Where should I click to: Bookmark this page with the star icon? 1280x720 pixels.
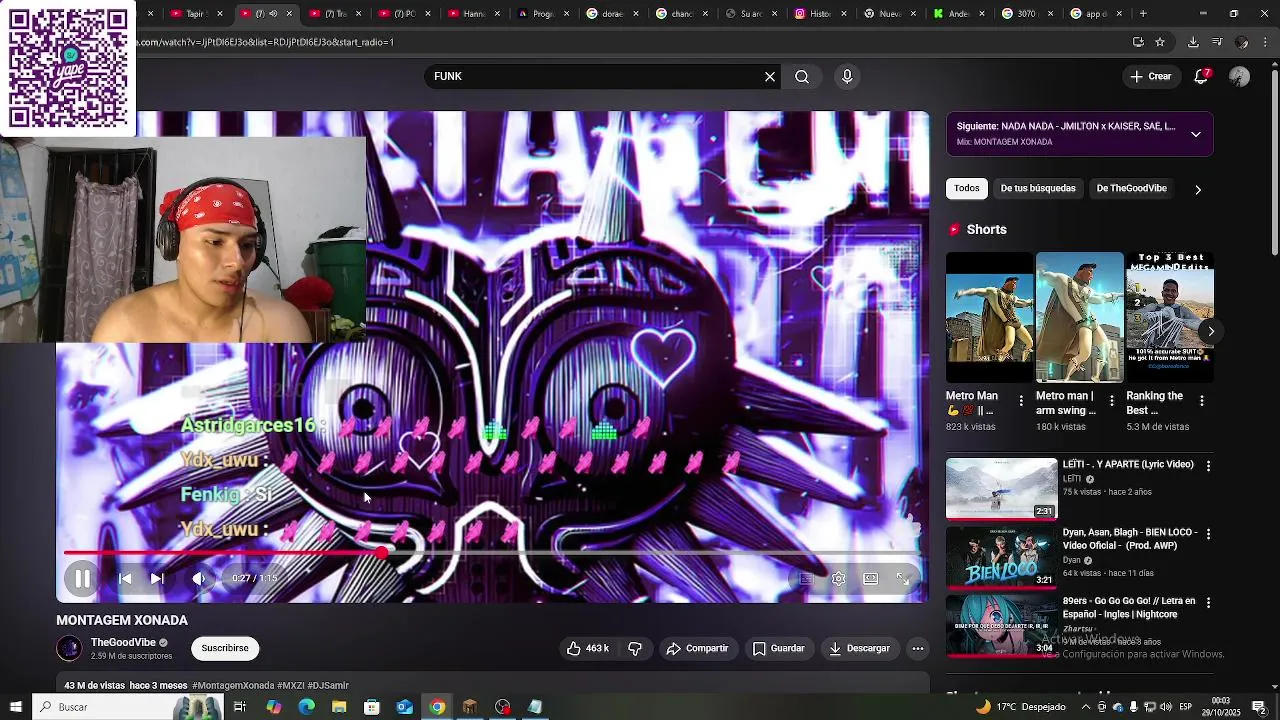coord(1160,42)
